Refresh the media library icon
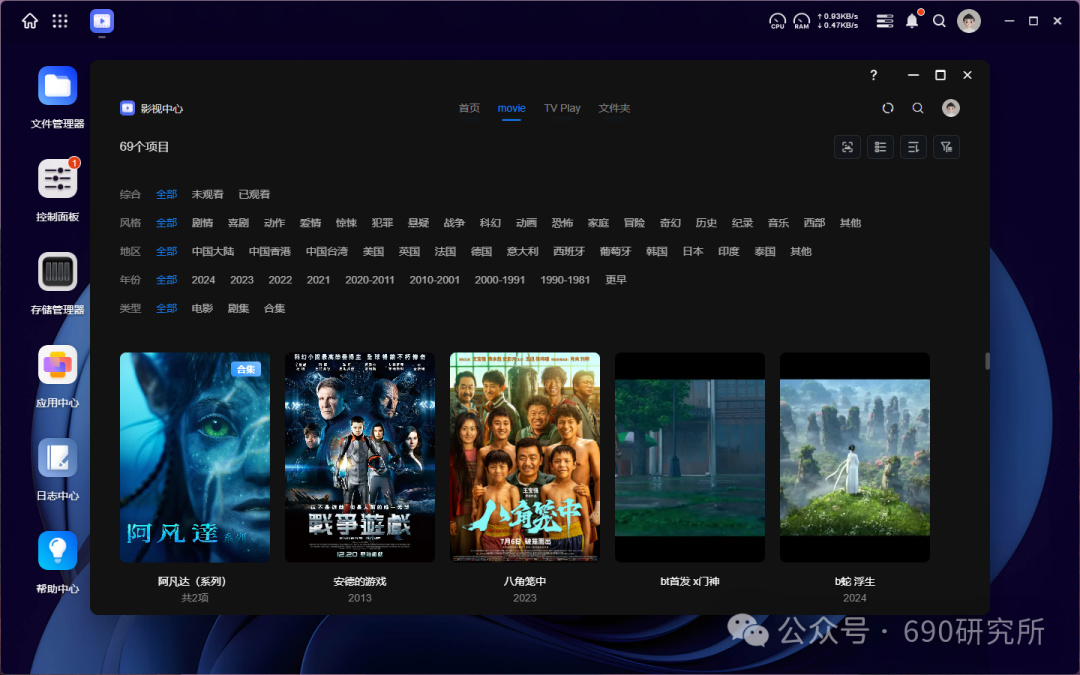The image size is (1080, 675). point(888,108)
